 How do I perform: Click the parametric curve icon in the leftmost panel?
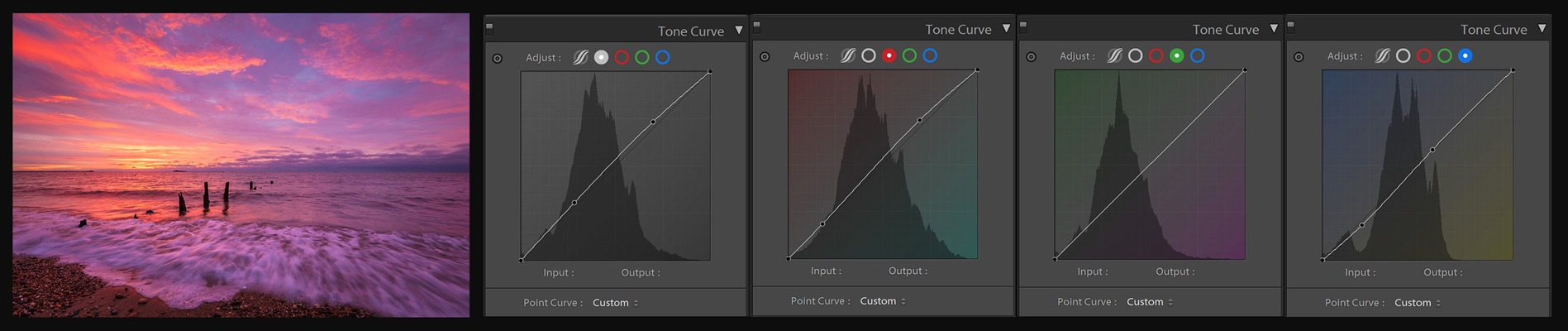click(580, 57)
